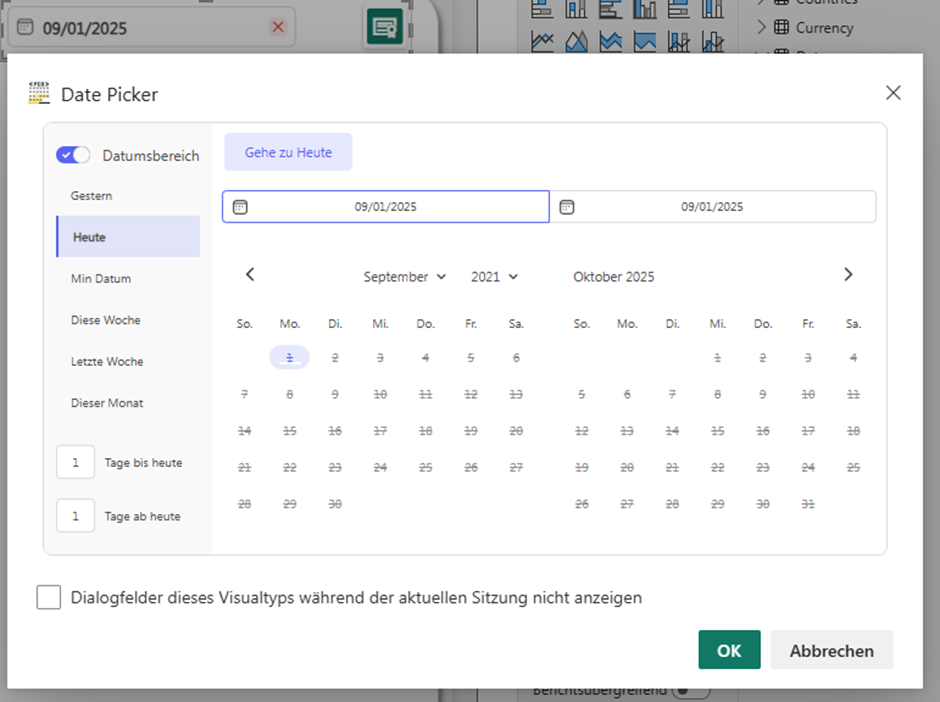Click the calendar icon in the end date field
Screen dimensions: 940x702
(567, 207)
